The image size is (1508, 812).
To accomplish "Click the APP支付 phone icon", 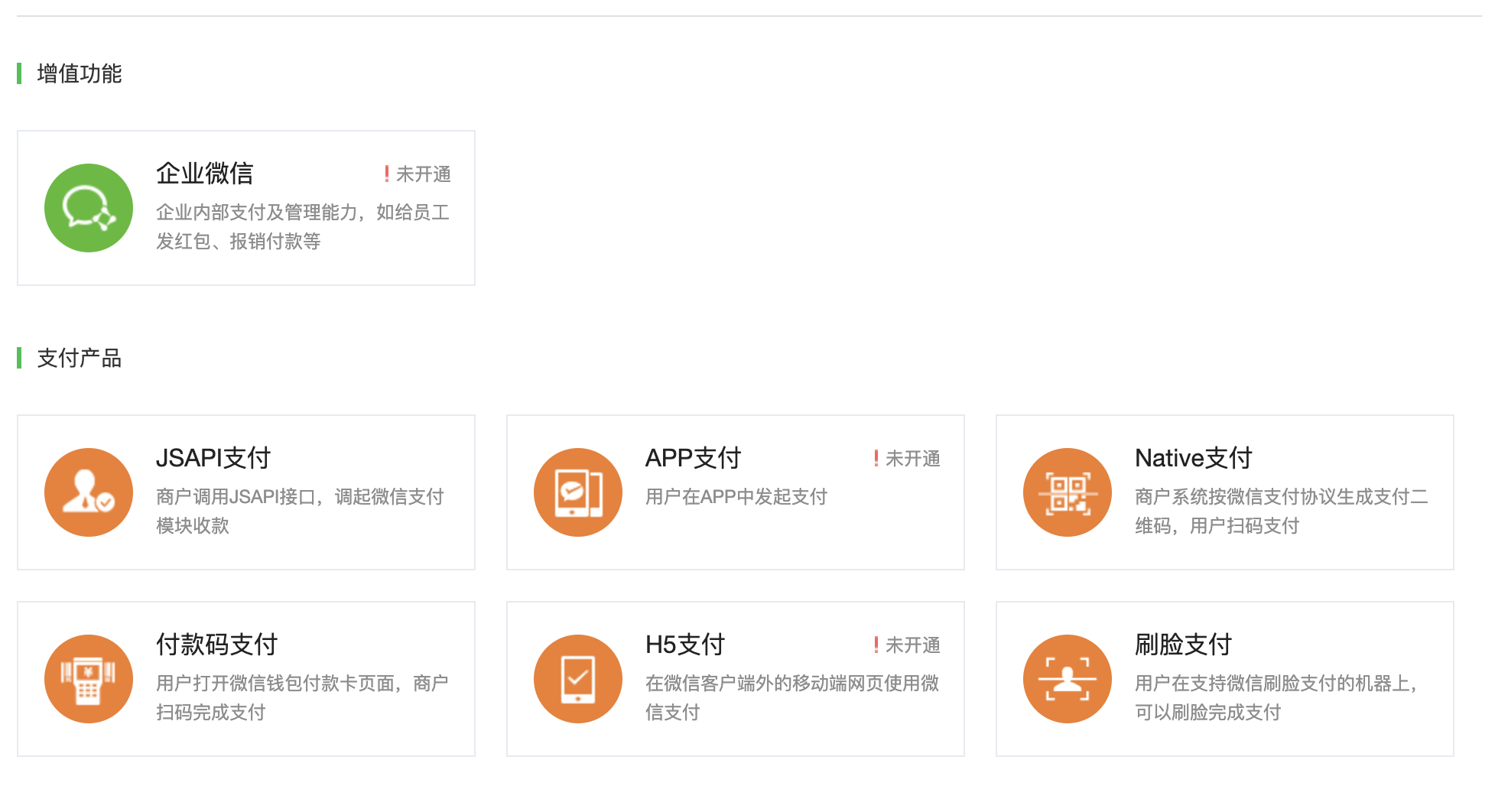I will pyautogui.click(x=578, y=492).
